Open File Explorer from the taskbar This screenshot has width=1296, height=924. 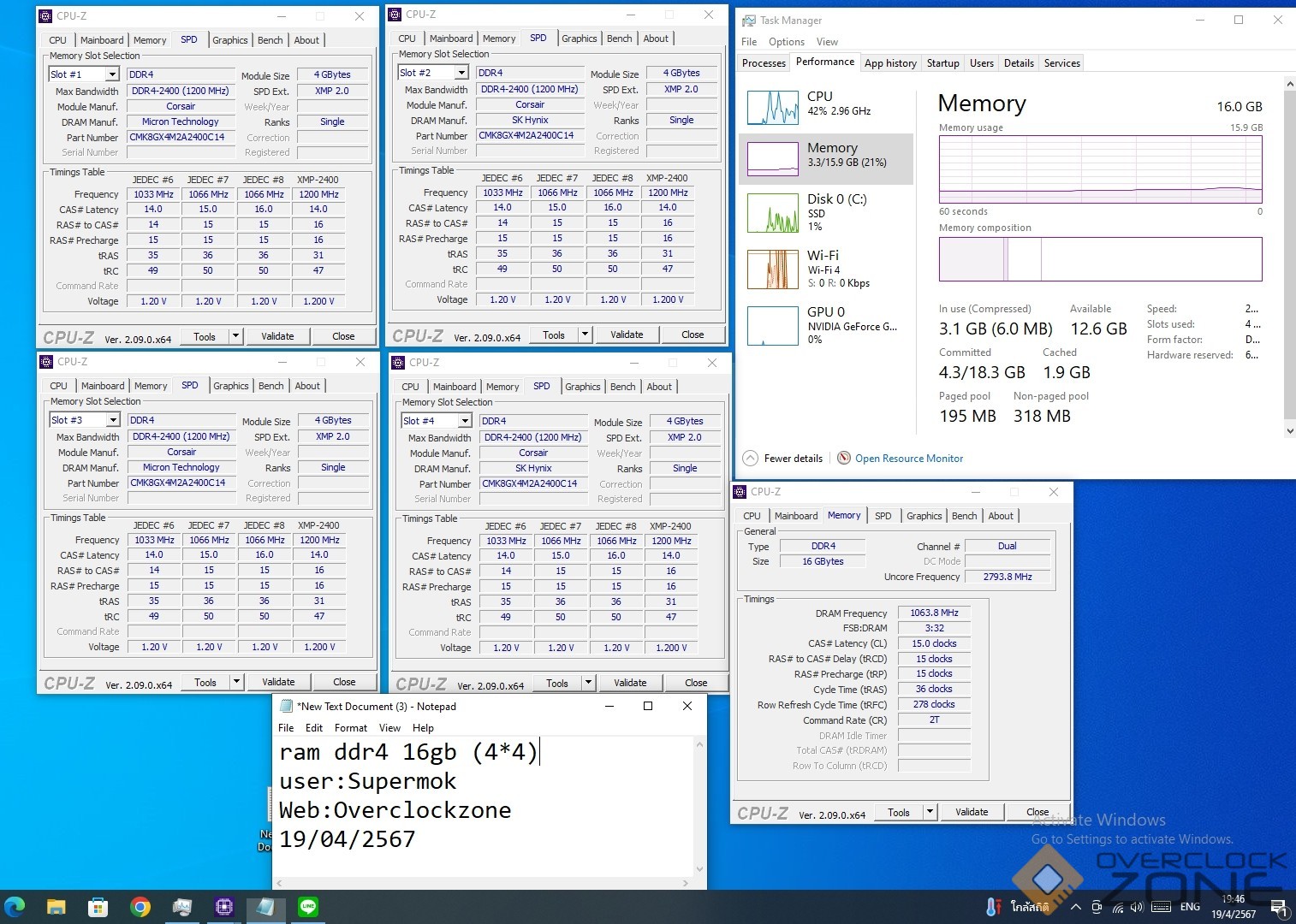coord(56,907)
